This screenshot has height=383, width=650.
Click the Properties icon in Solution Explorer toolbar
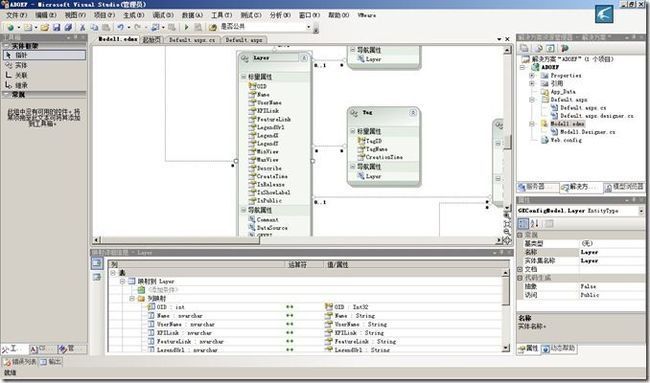point(524,48)
